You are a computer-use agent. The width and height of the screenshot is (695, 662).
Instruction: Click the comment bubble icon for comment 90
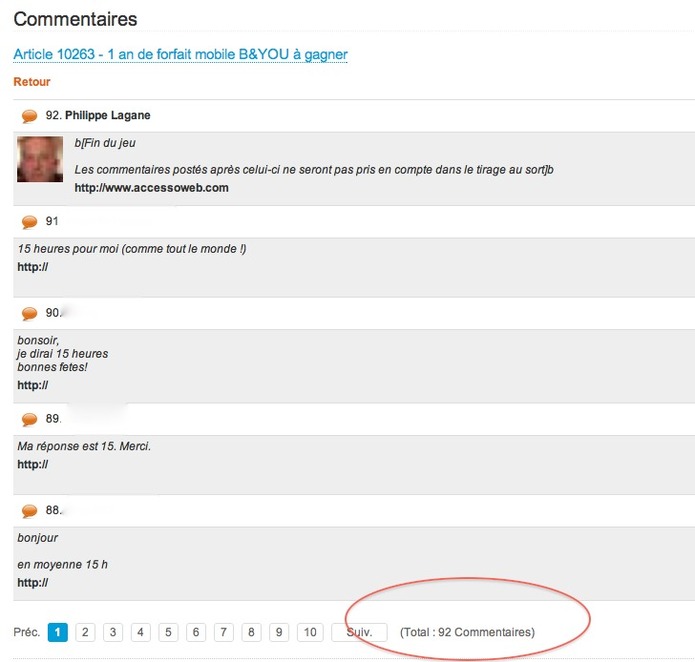tap(29, 313)
